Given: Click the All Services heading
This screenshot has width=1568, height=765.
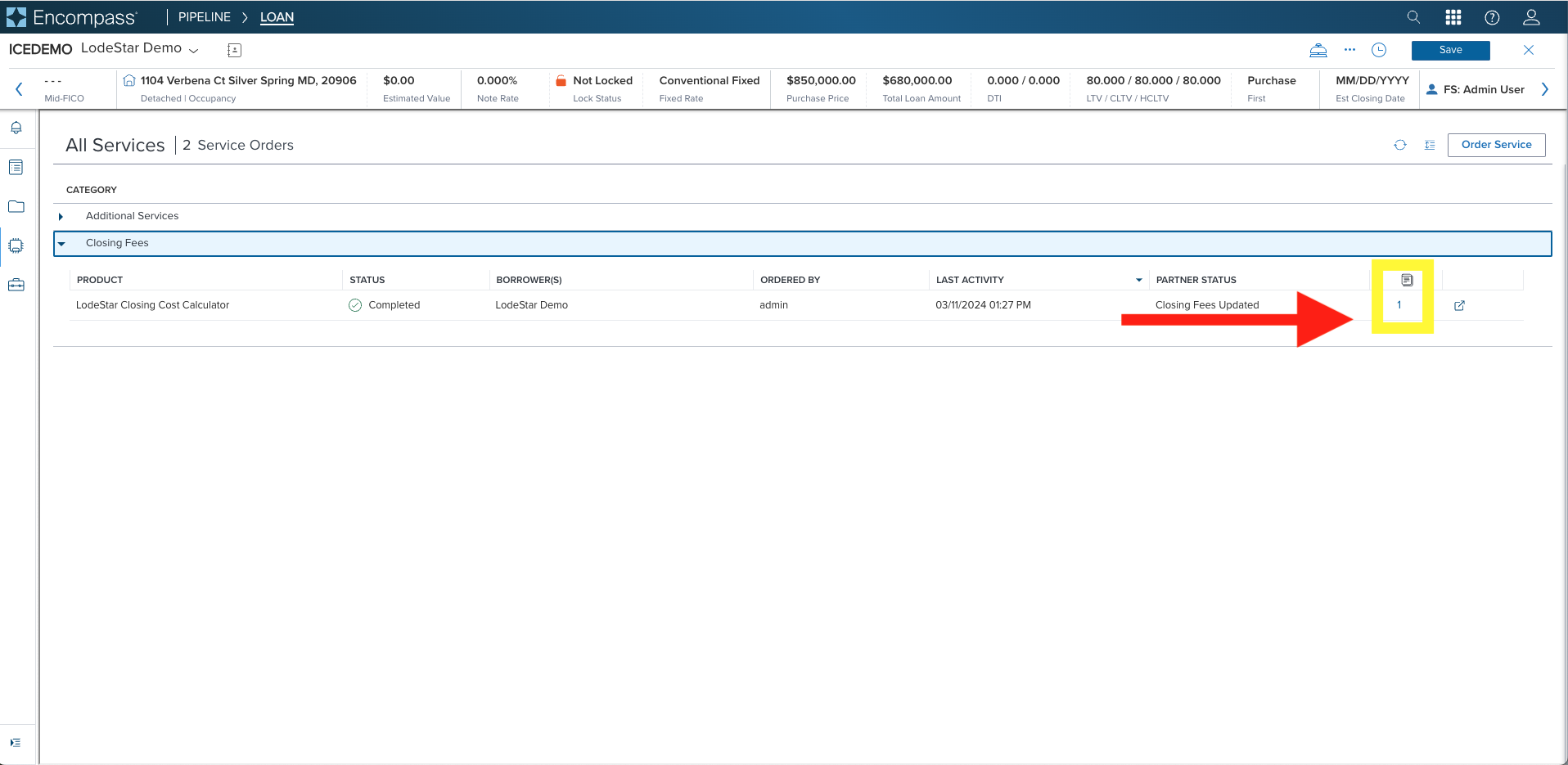Looking at the screenshot, I should click(115, 145).
